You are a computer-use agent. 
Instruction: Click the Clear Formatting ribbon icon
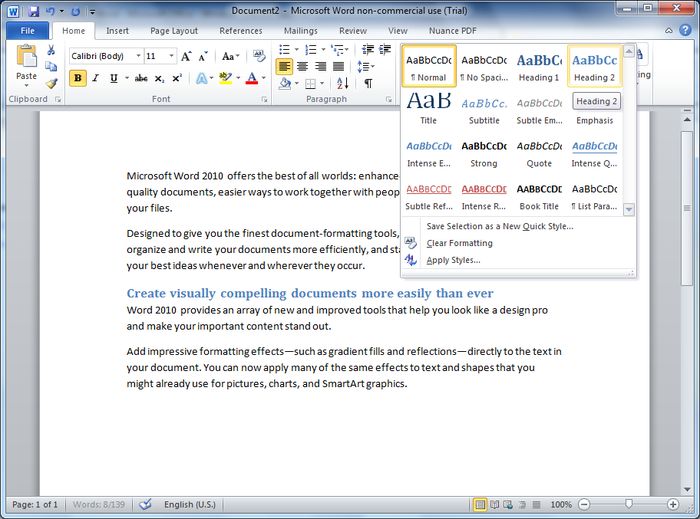tap(259, 56)
